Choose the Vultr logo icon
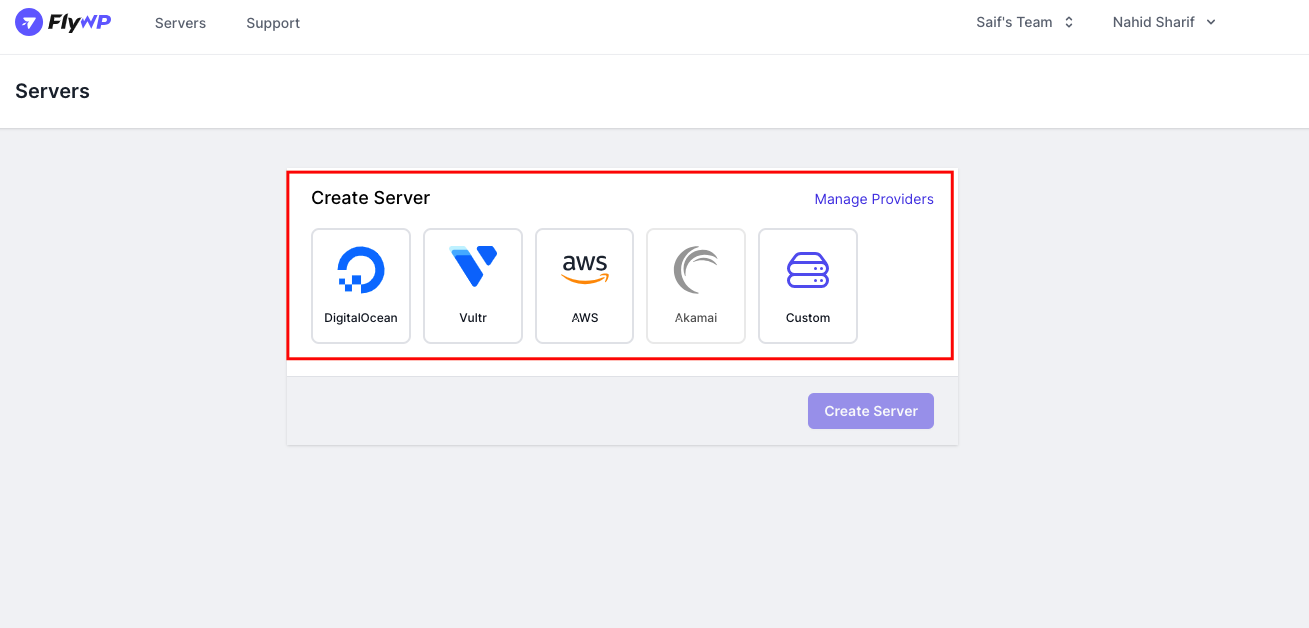Screen dimensions: 1309x628 pos(473,266)
